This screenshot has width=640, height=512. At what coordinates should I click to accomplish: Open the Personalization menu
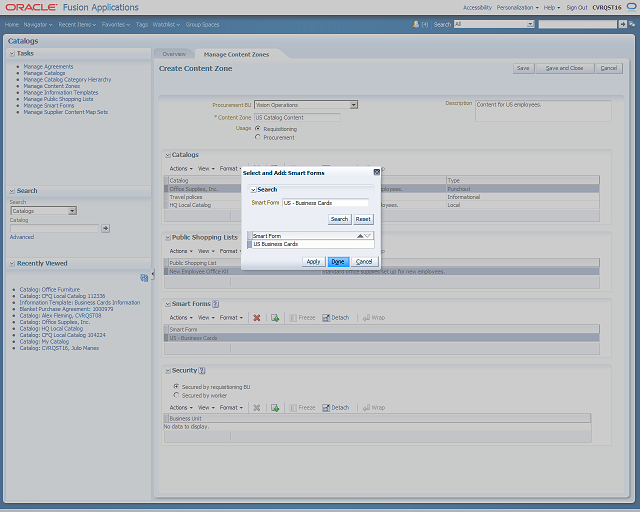517,7
